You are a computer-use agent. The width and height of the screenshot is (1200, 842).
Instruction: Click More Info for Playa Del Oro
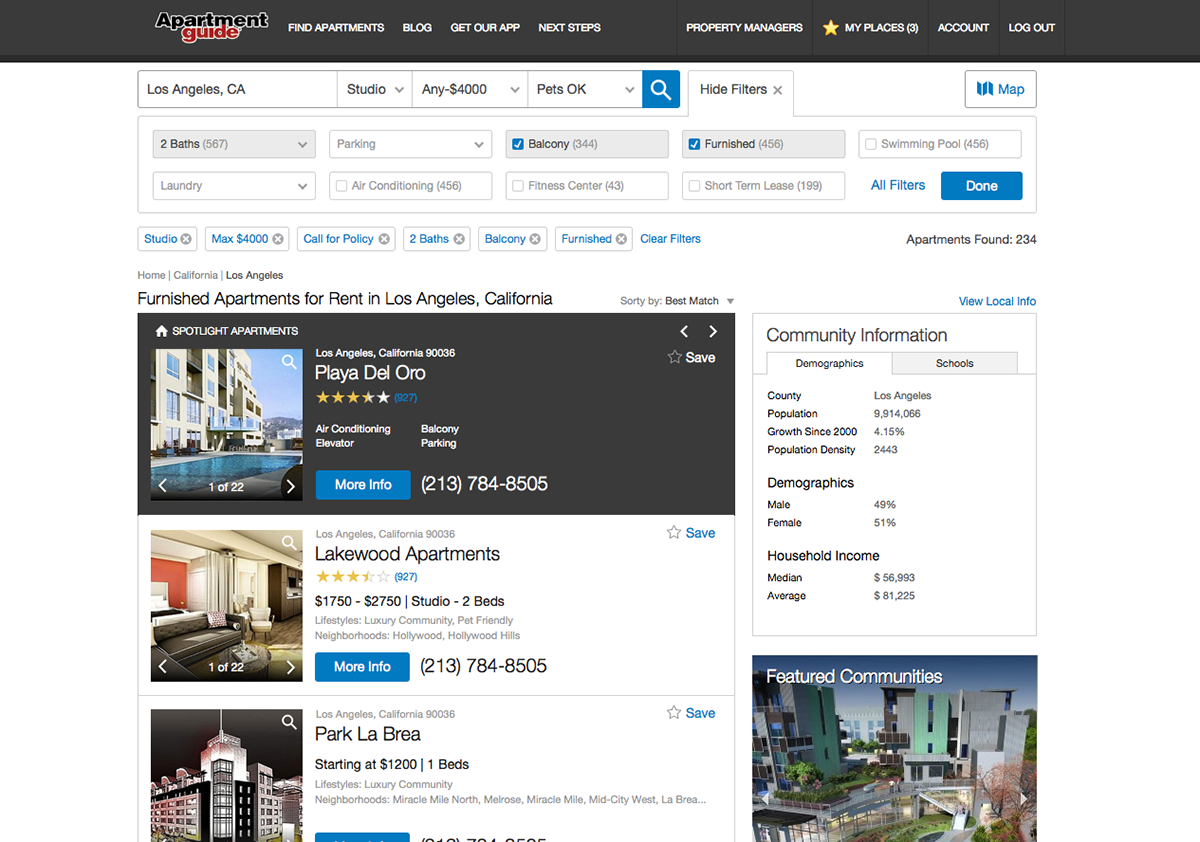coord(363,485)
